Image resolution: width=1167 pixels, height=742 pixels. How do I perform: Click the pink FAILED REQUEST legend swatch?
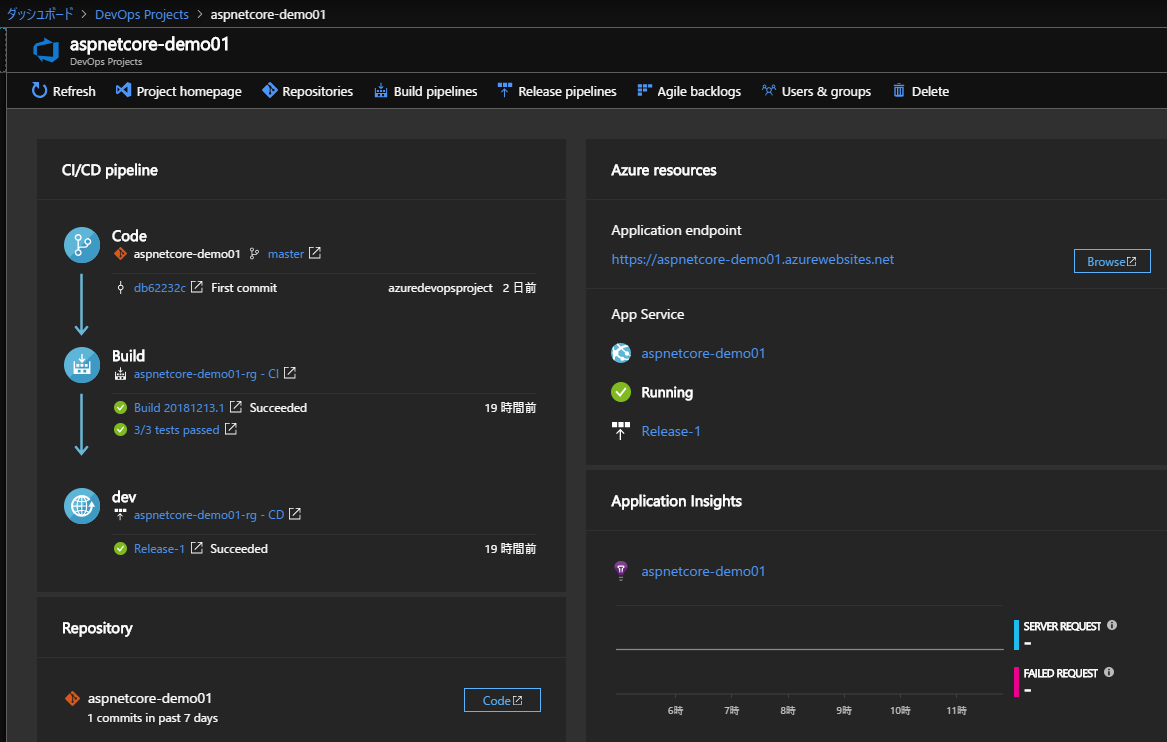coord(1017,682)
